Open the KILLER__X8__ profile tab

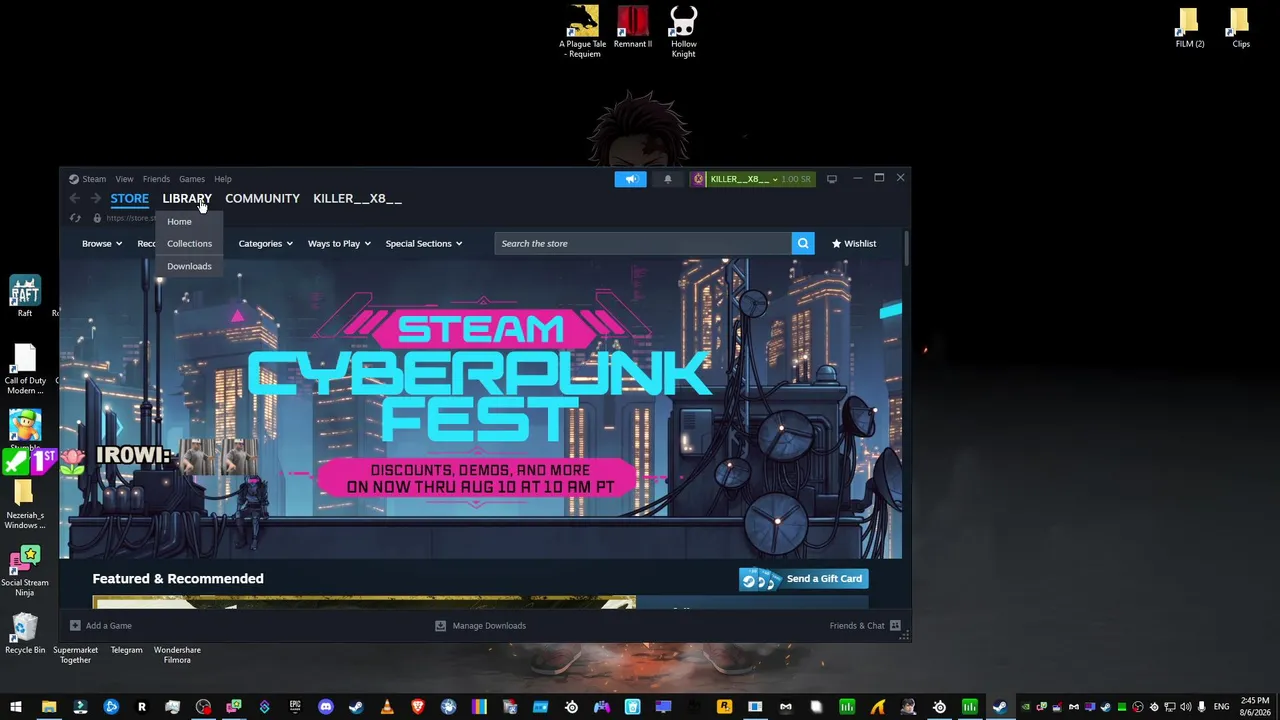pyautogui.click(x=357, y=198)
